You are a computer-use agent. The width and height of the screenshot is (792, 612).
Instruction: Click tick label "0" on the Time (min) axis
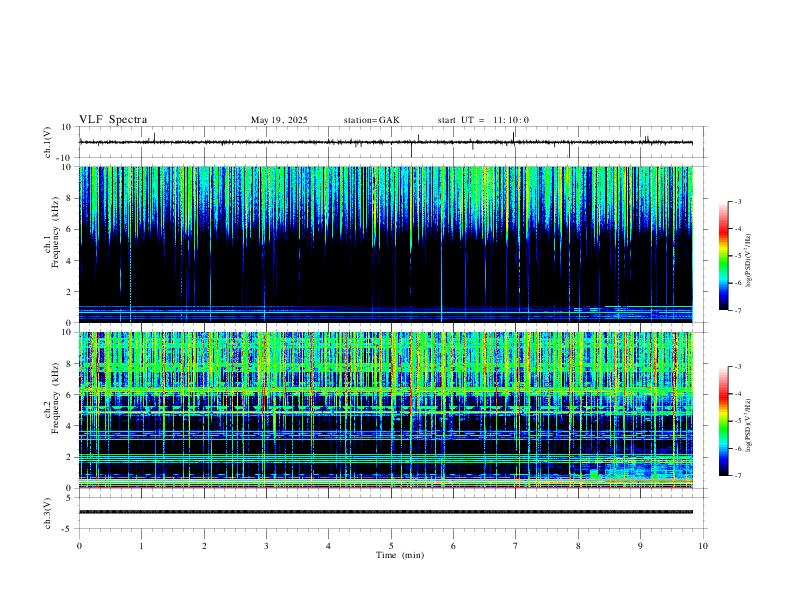tap(79, 546)
